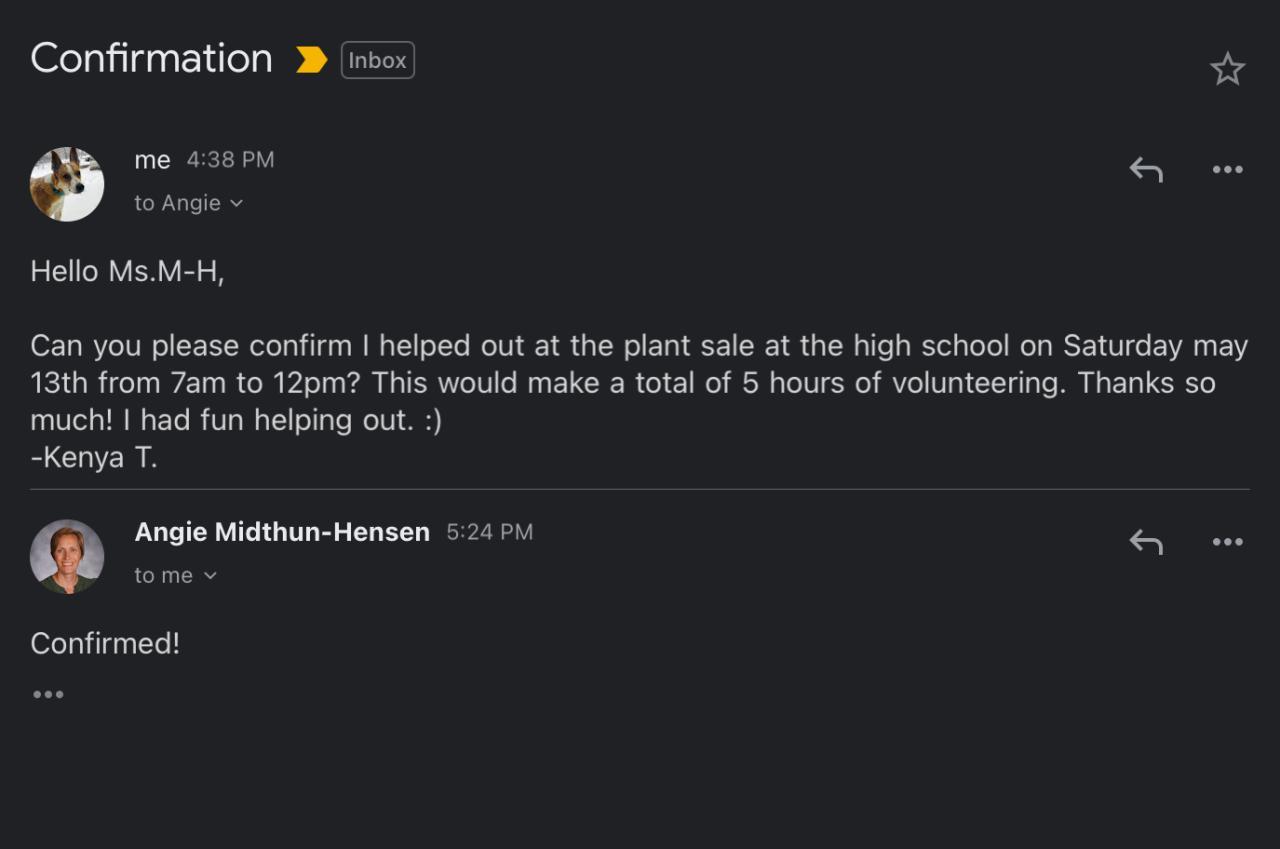Reply to the 4:38 PM message
The width and height of the screenshot is (1280, 849).
(1146, 169)
